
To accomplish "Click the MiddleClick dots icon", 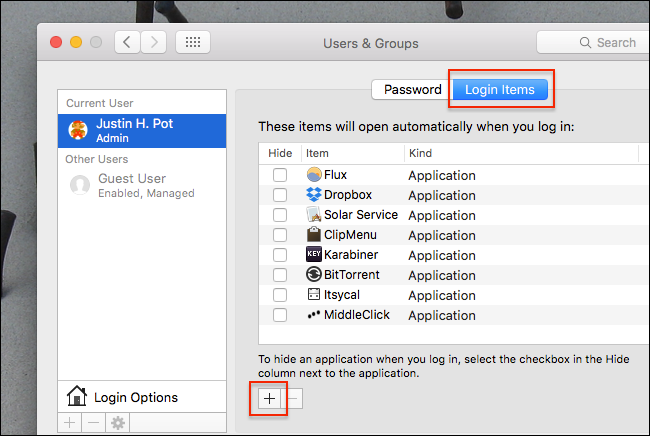I will click(x=314, y=315).
